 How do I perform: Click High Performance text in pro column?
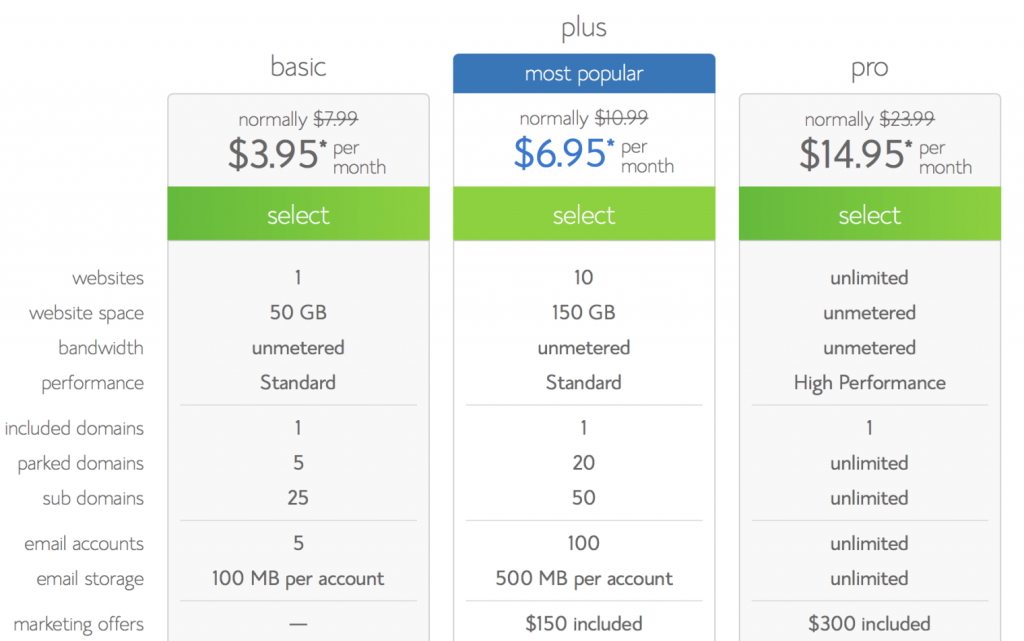[x=869, y=383]
